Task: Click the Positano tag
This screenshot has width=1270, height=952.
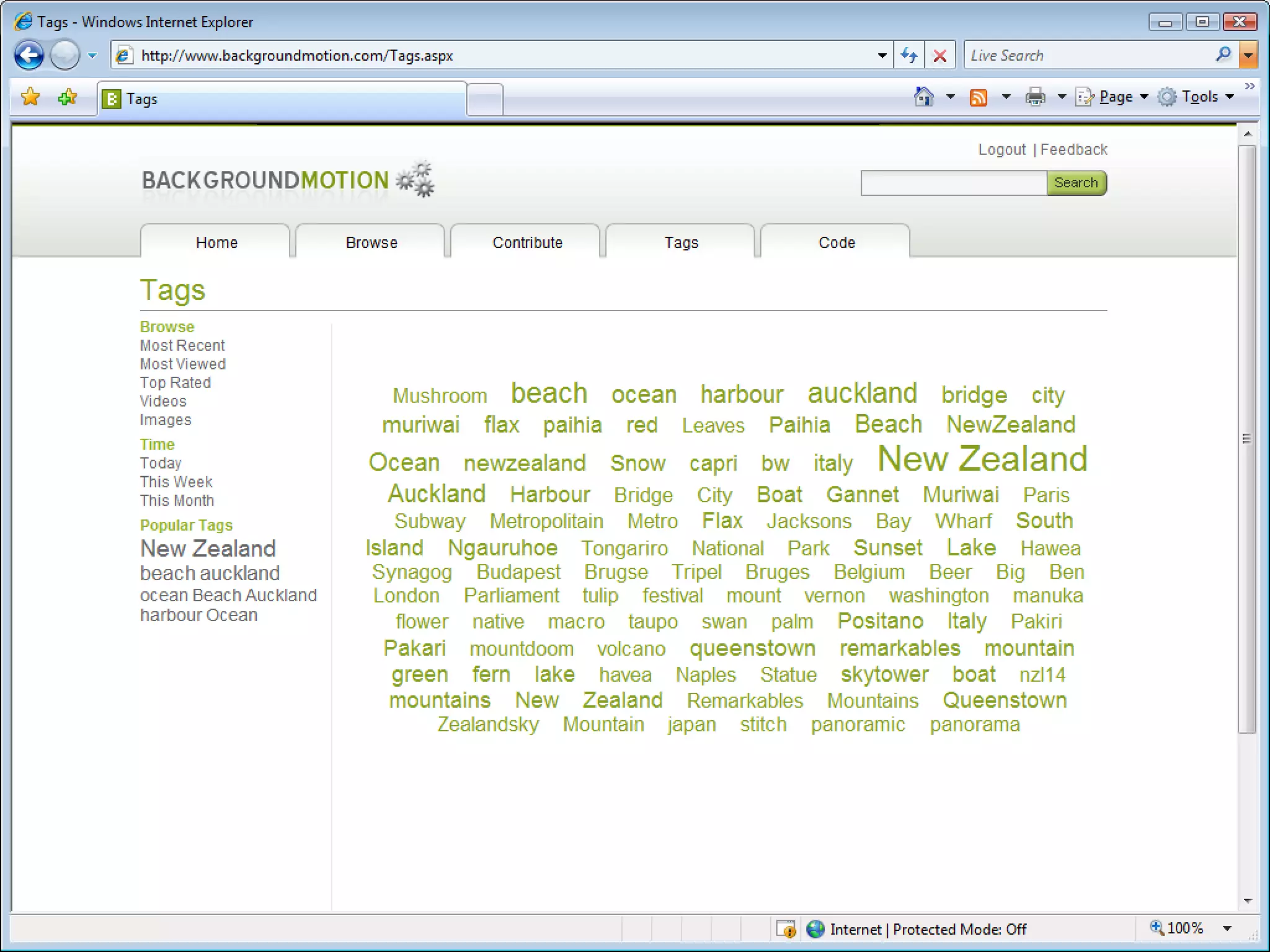Action: click(x=880, y=621)
